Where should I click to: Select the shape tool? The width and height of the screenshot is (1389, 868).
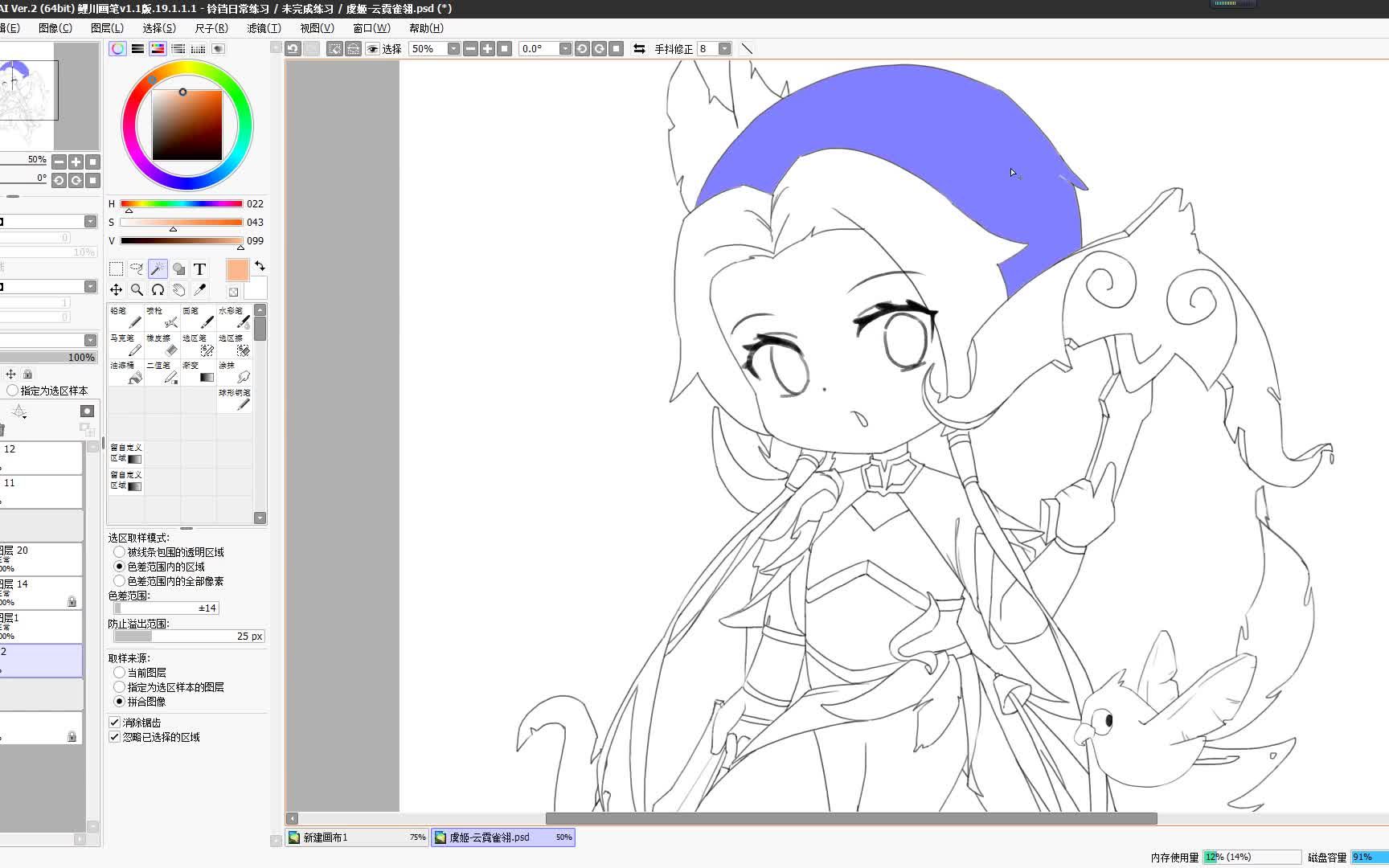pos(178,269)
